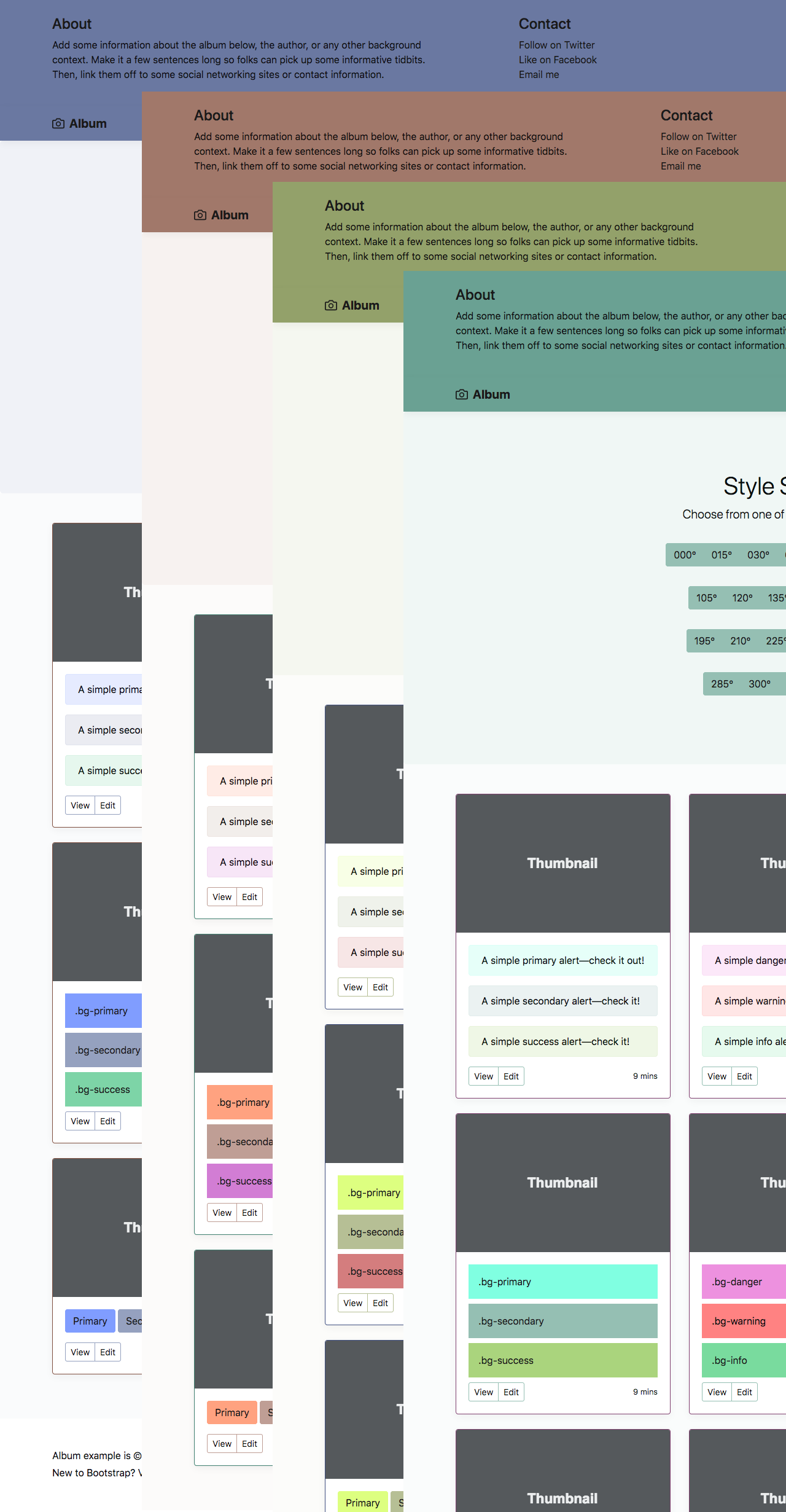Open Like on Facebook link in blue header
The width and height of the screenshot is (786, 1512).
tap(558, 60)
